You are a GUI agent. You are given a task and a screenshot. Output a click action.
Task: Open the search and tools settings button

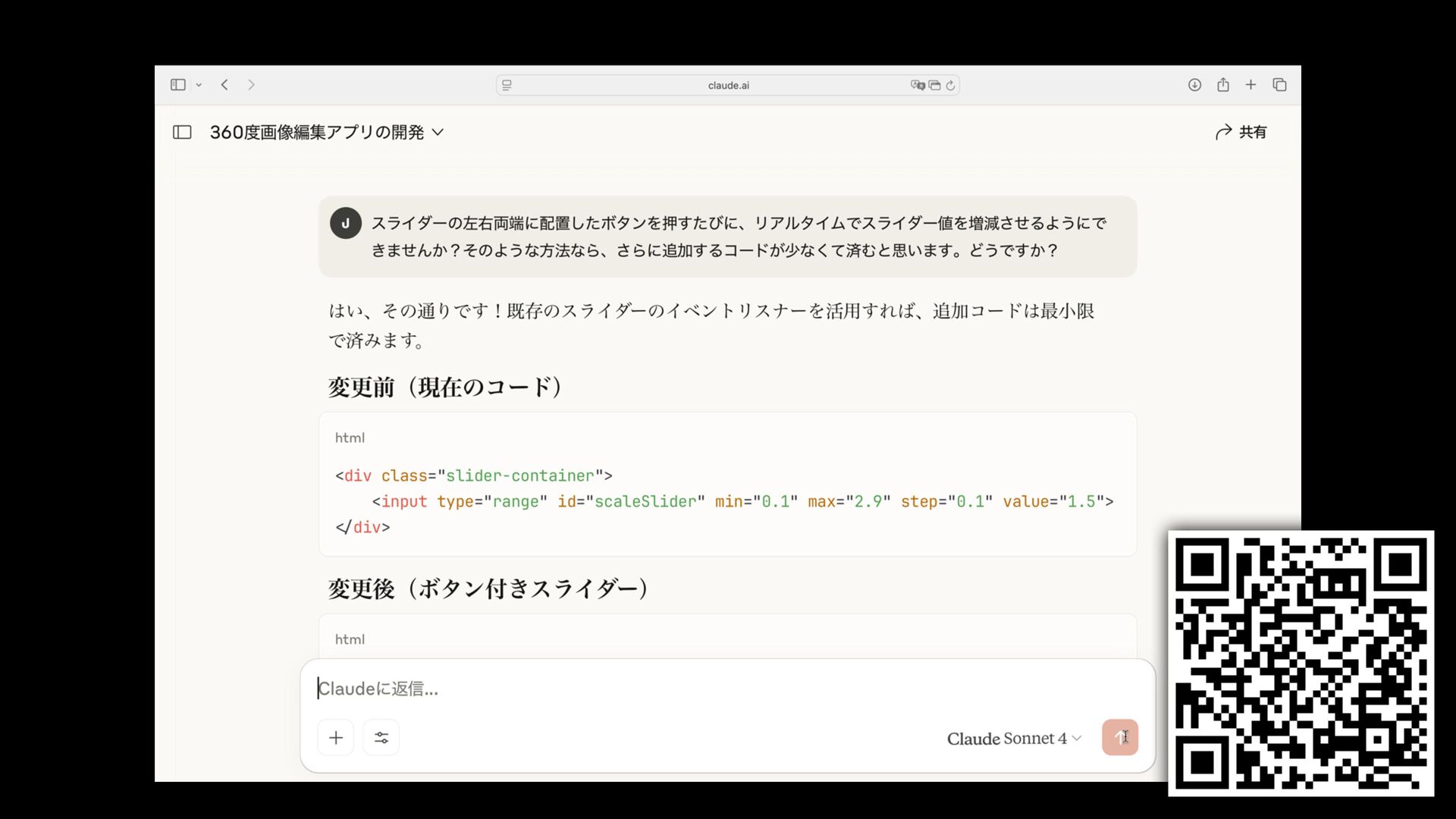381,738
